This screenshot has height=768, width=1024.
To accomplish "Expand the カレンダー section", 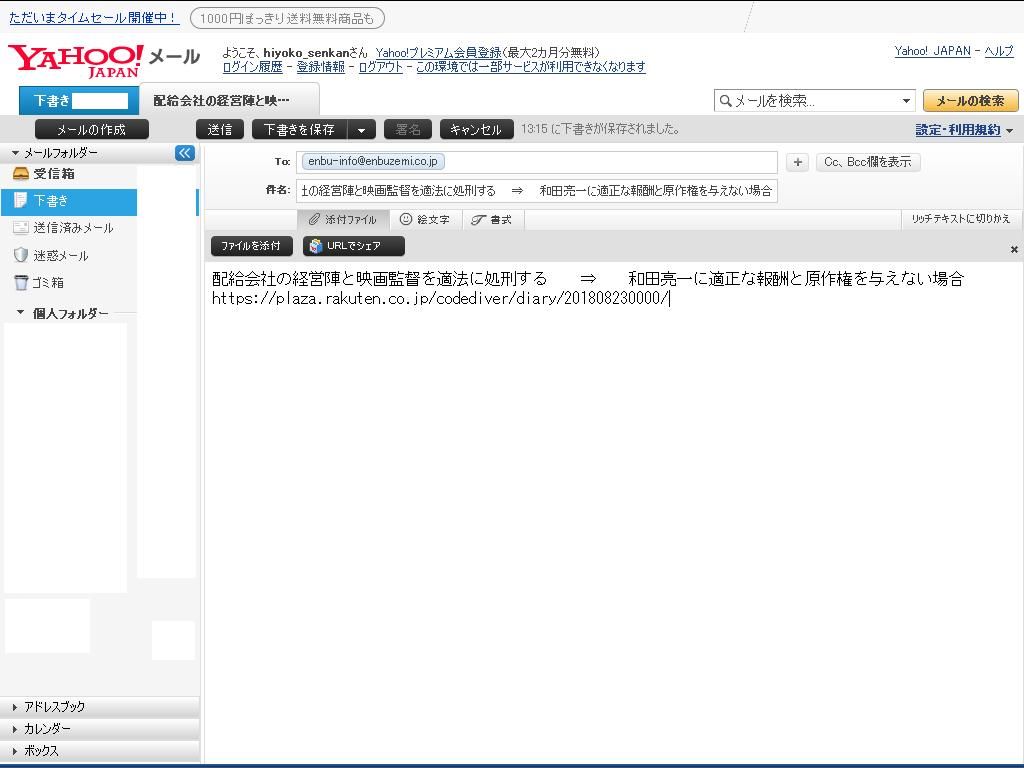I will point(47,729).
